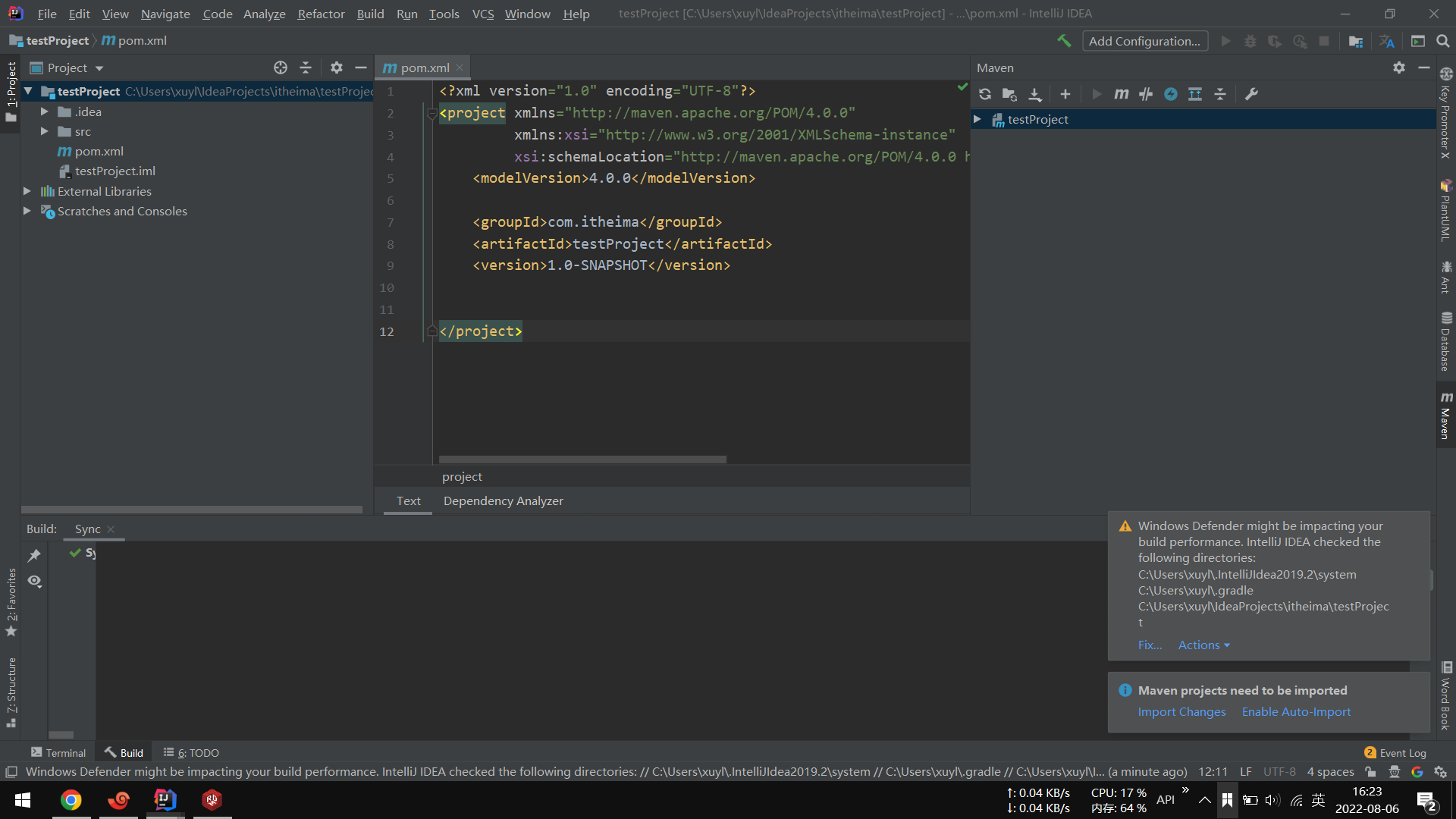Select the Dependency Analyzer tab
The image size is (1456, 819).
502,501
